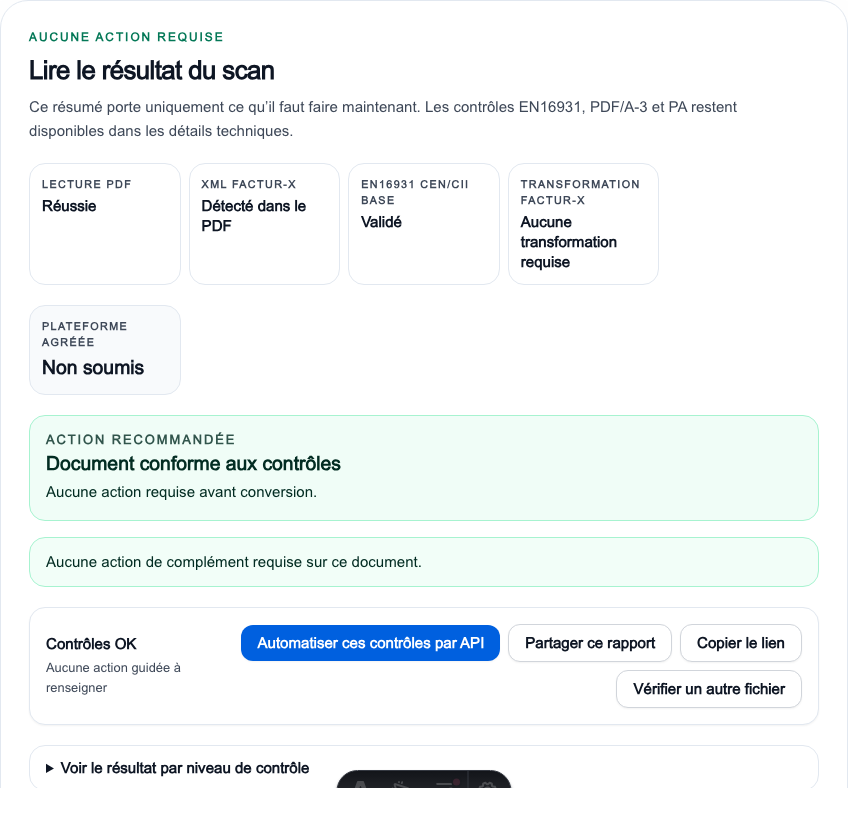Click the red-dot badge icon in dark toolbar
848x821 pixels.
coord(448,784)
